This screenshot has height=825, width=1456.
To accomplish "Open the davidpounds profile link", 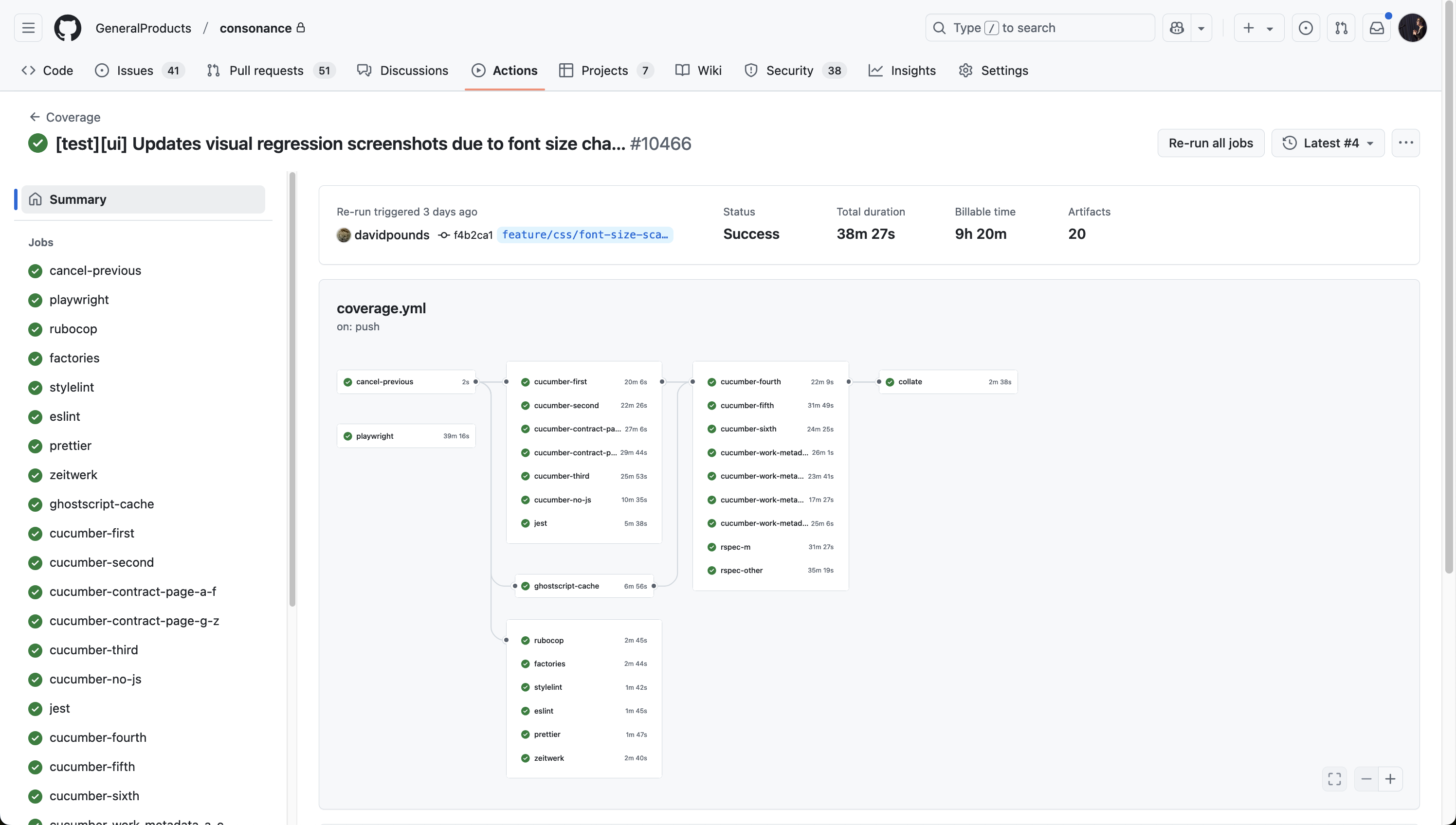I will (392, 235).
